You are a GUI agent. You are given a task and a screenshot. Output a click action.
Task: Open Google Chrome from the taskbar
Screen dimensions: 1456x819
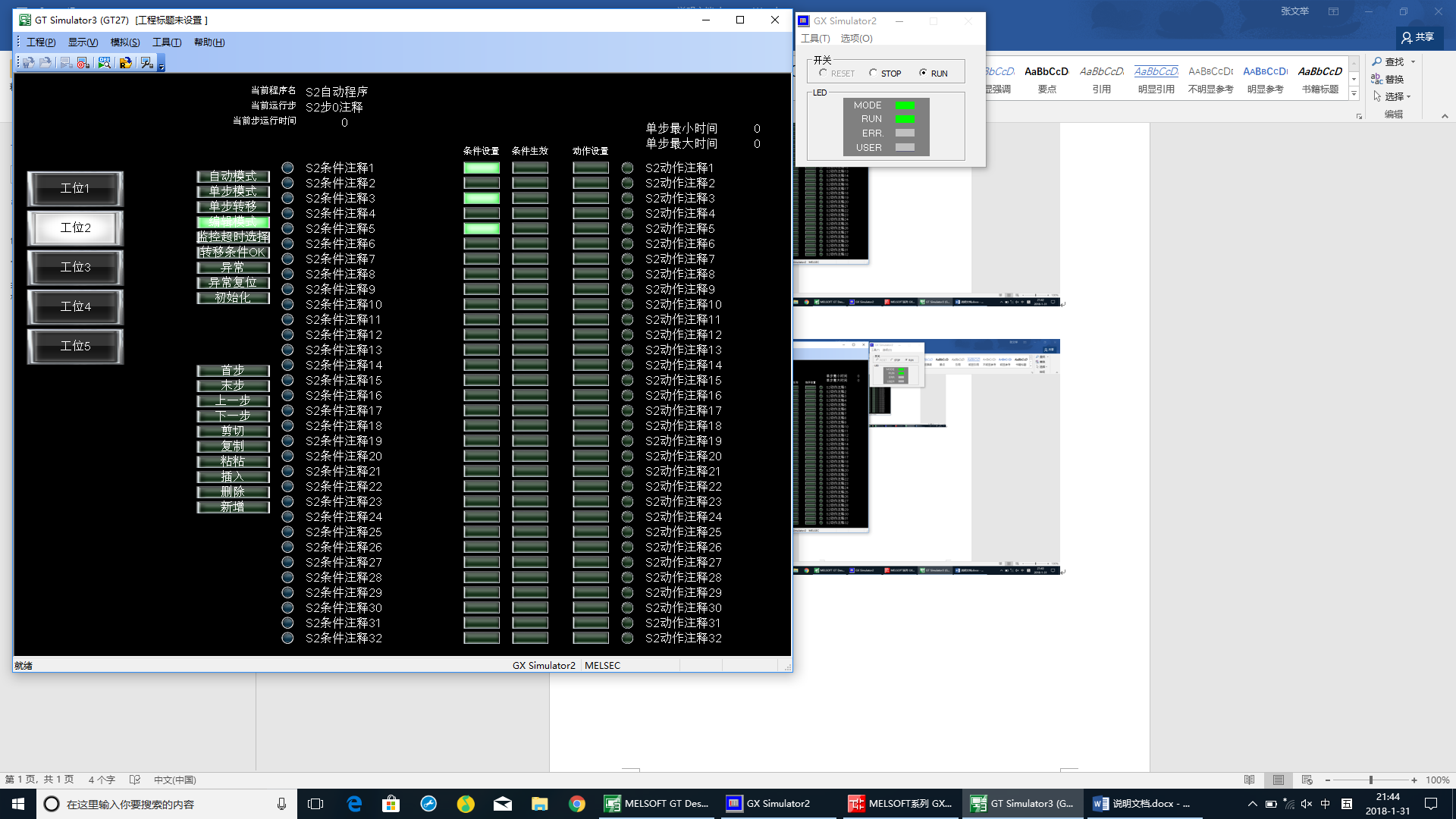pyautogui.click(x=577, y=804)
